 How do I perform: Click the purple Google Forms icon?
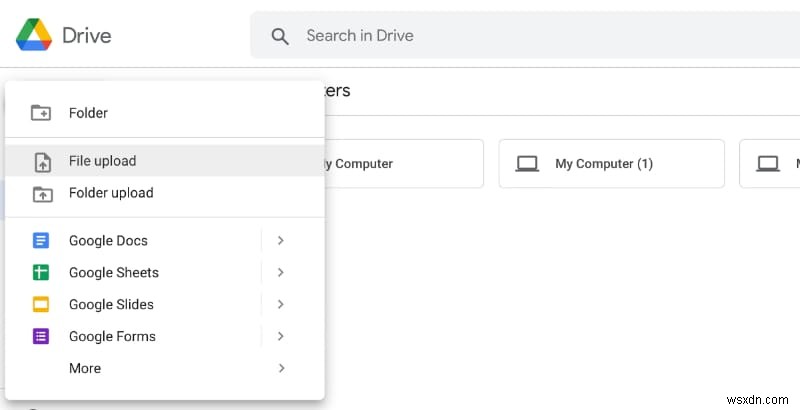pos(41,337)
